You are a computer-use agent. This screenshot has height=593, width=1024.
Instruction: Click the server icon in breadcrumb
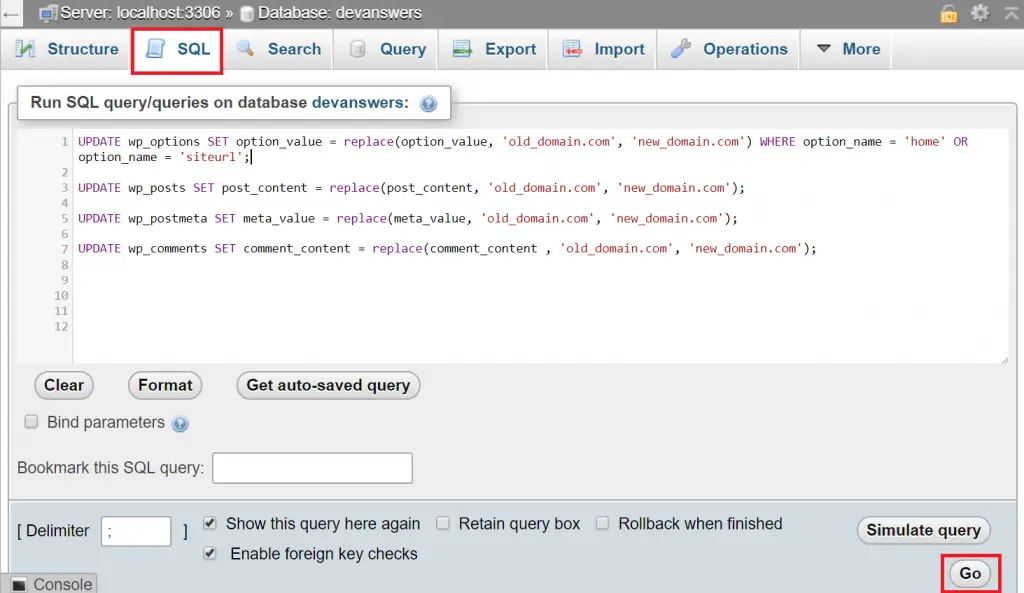[48, 14]
